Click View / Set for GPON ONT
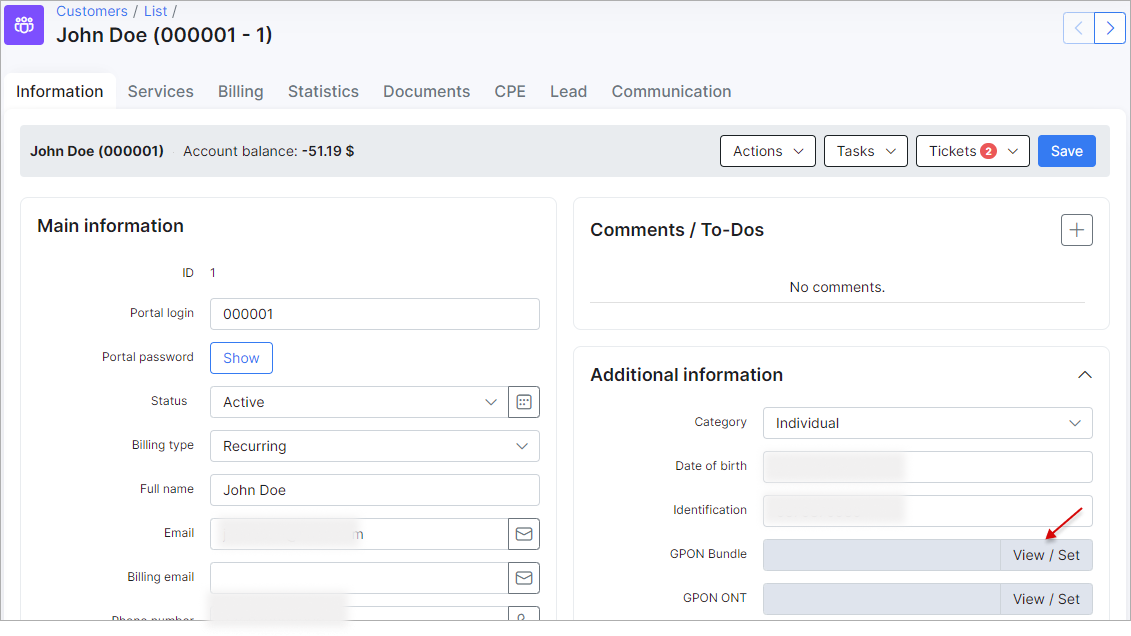This screenshot has width=1131, height=636. tap(1046, 599)
